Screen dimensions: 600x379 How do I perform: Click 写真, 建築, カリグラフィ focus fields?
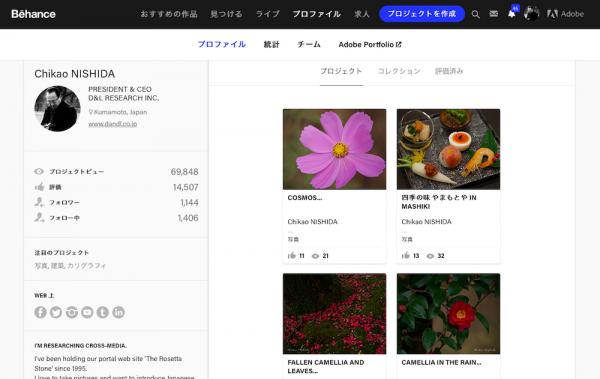pyautogui.click(x=70, y=265)
